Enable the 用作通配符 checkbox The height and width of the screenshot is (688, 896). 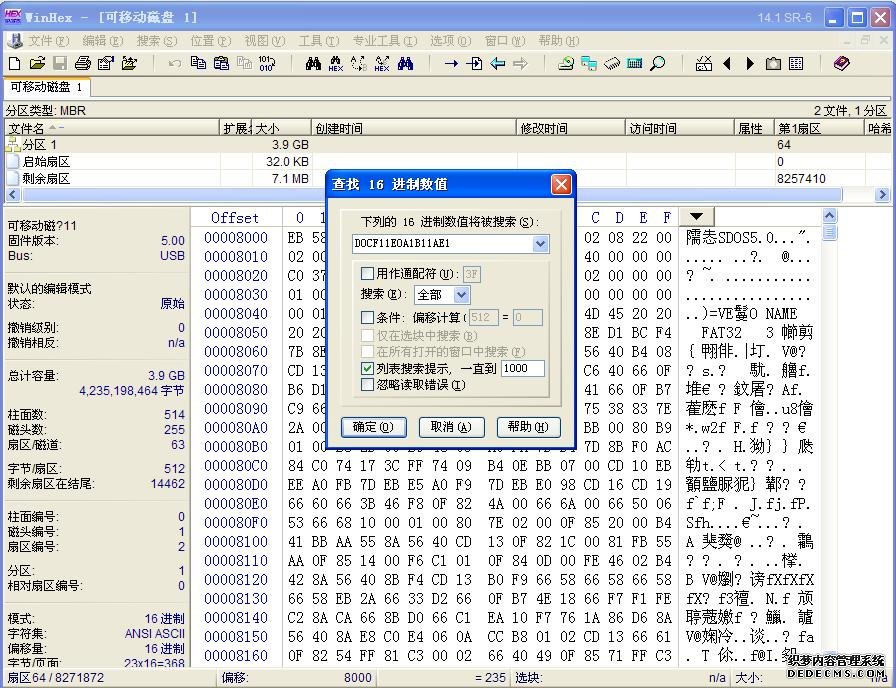click(367, 273)
